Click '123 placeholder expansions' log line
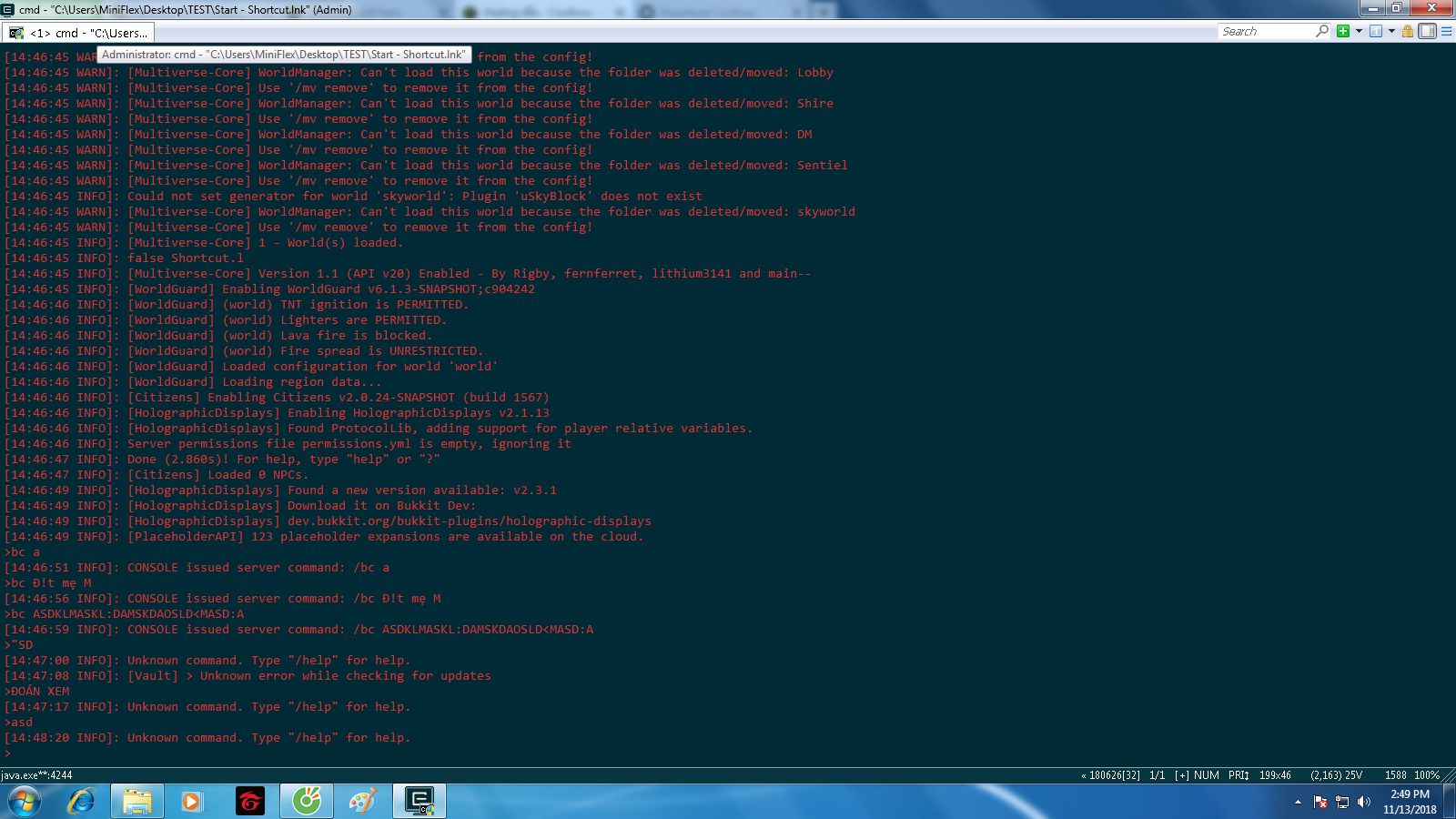 click(x=325, y=537)
